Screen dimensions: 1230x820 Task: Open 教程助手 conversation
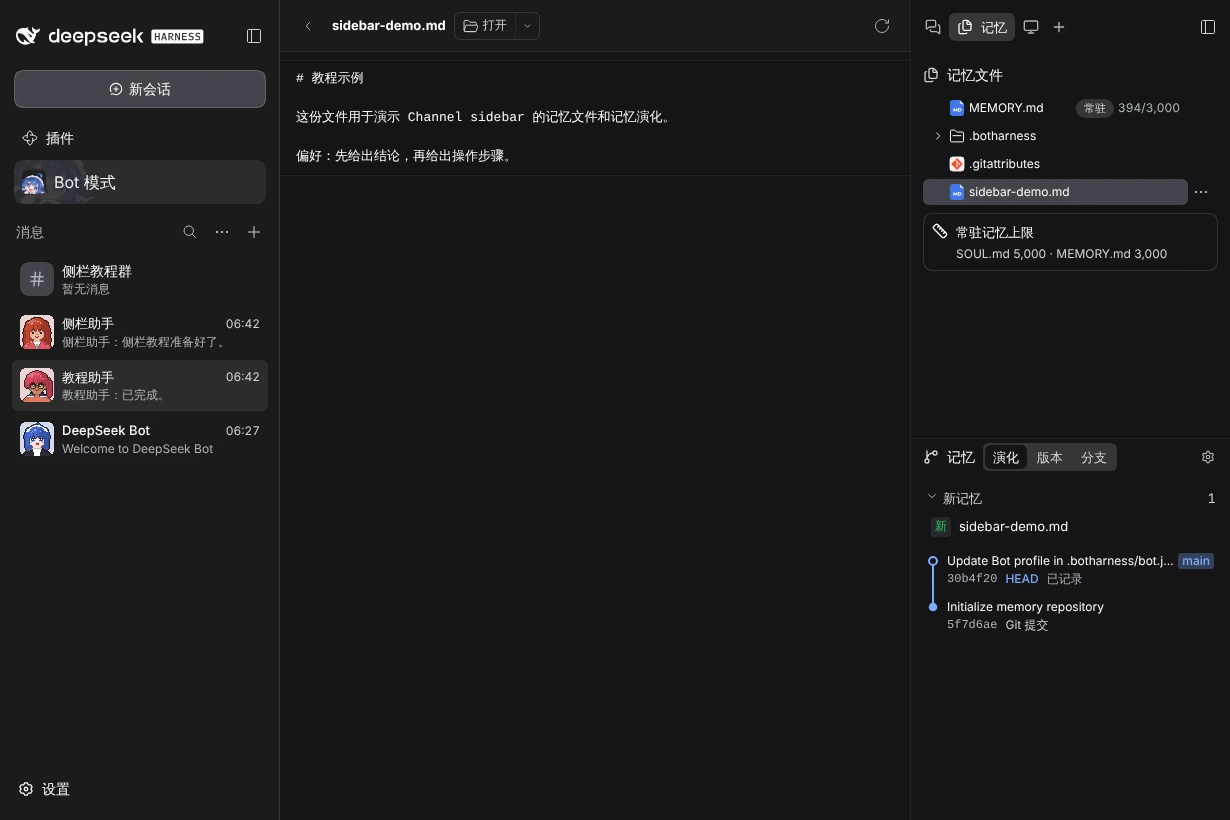point(140,385)
